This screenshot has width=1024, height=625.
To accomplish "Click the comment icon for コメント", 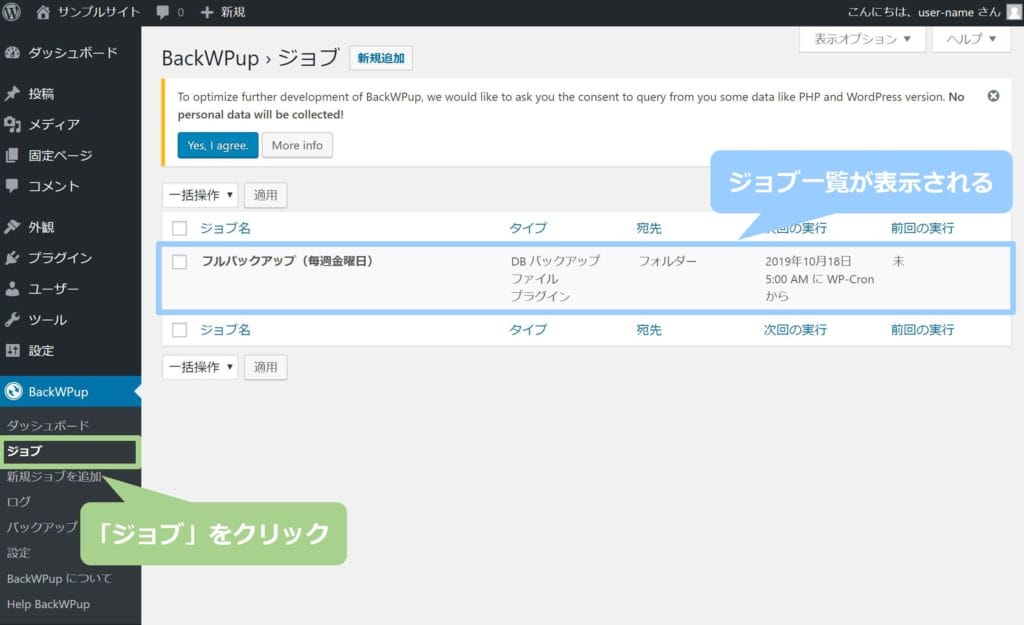I will point(12,185).
